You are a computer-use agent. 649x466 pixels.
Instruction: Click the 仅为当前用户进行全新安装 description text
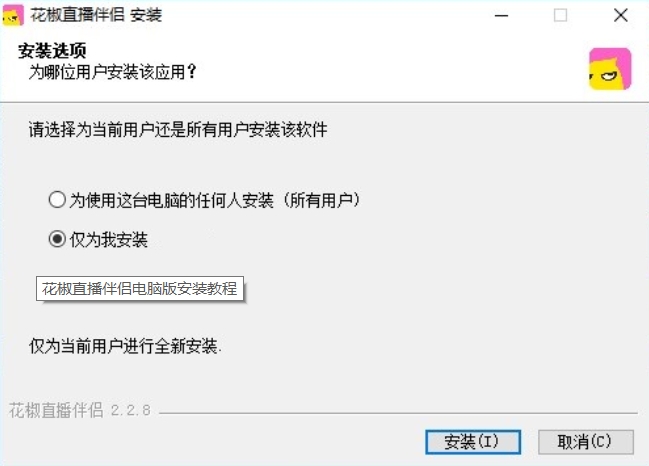[x=125, y=346]
